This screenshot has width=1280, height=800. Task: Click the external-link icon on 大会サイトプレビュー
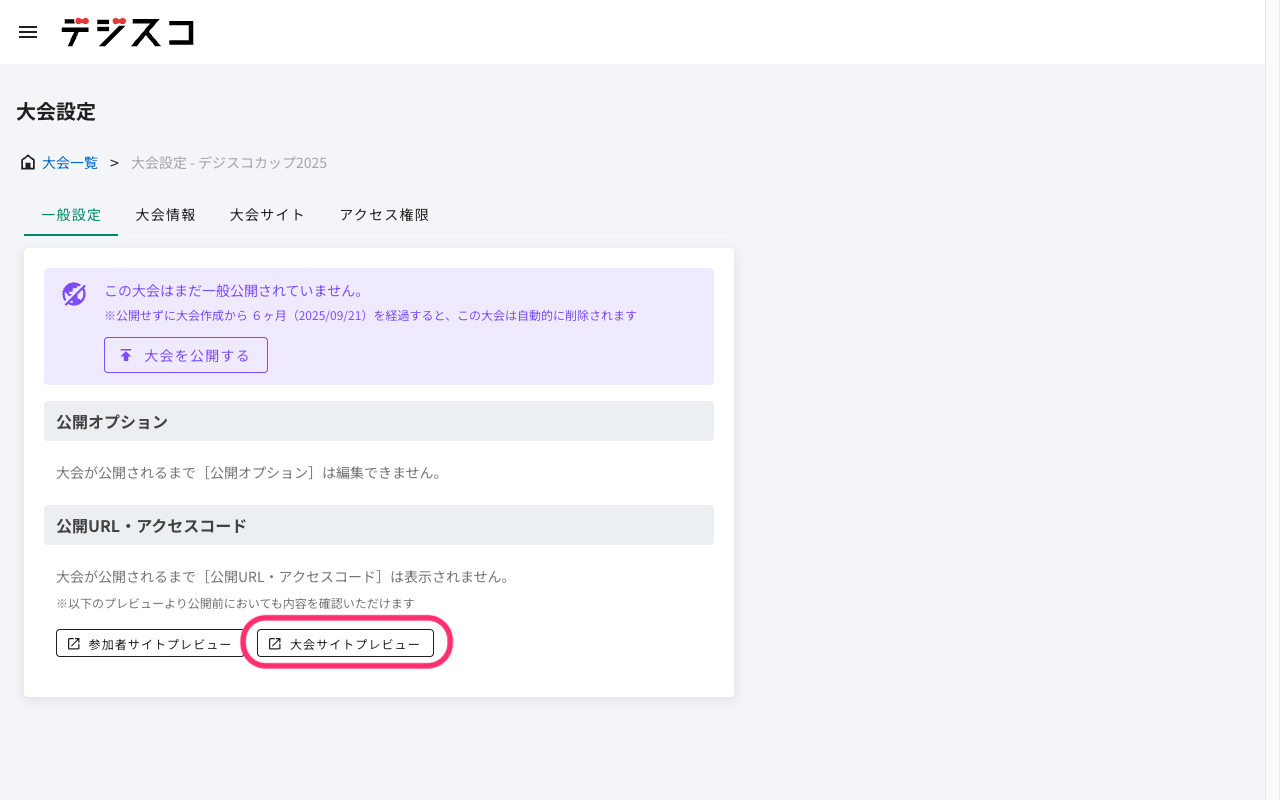point(275,644)
